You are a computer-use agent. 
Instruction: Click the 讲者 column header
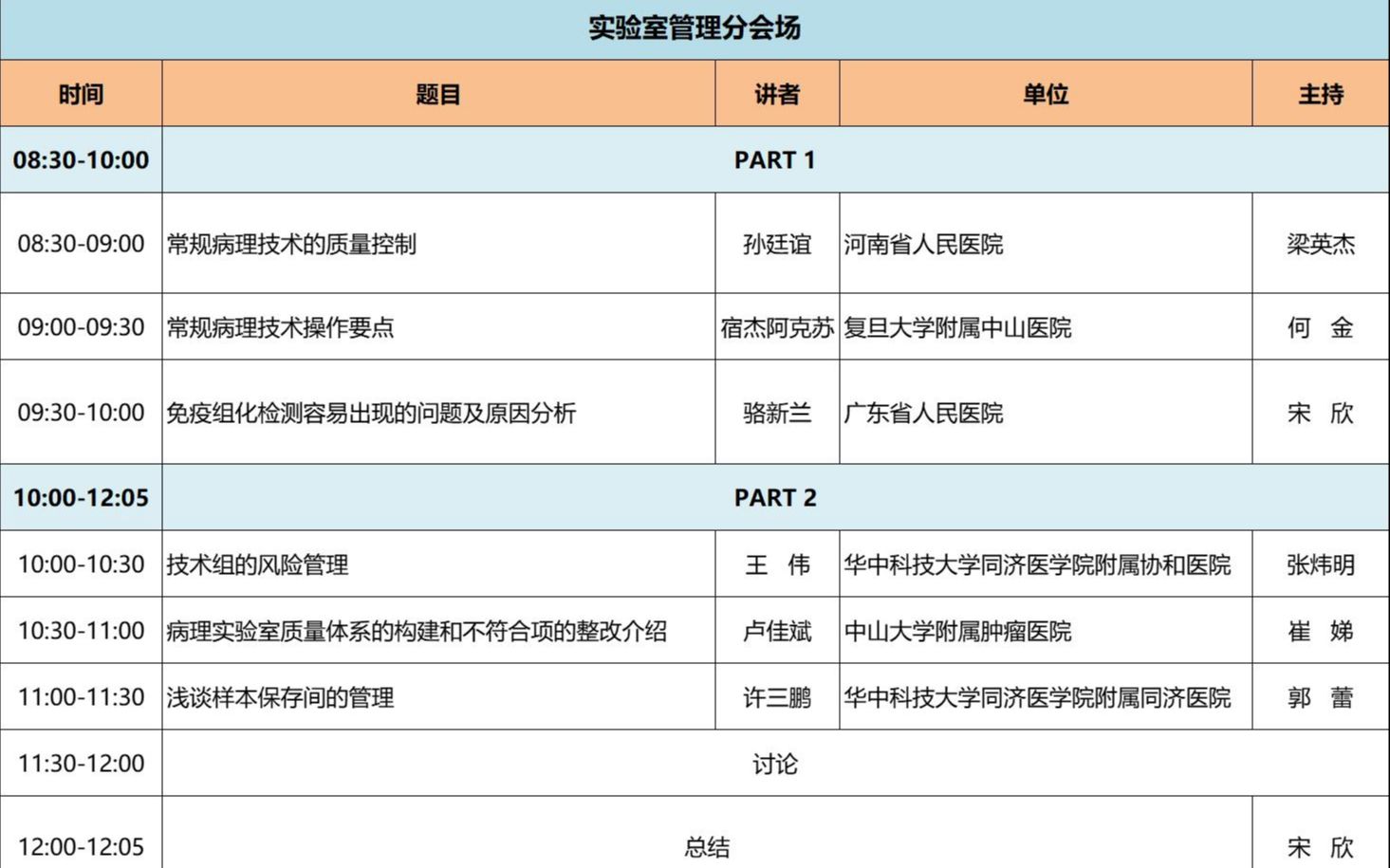(x=774, y=93)
